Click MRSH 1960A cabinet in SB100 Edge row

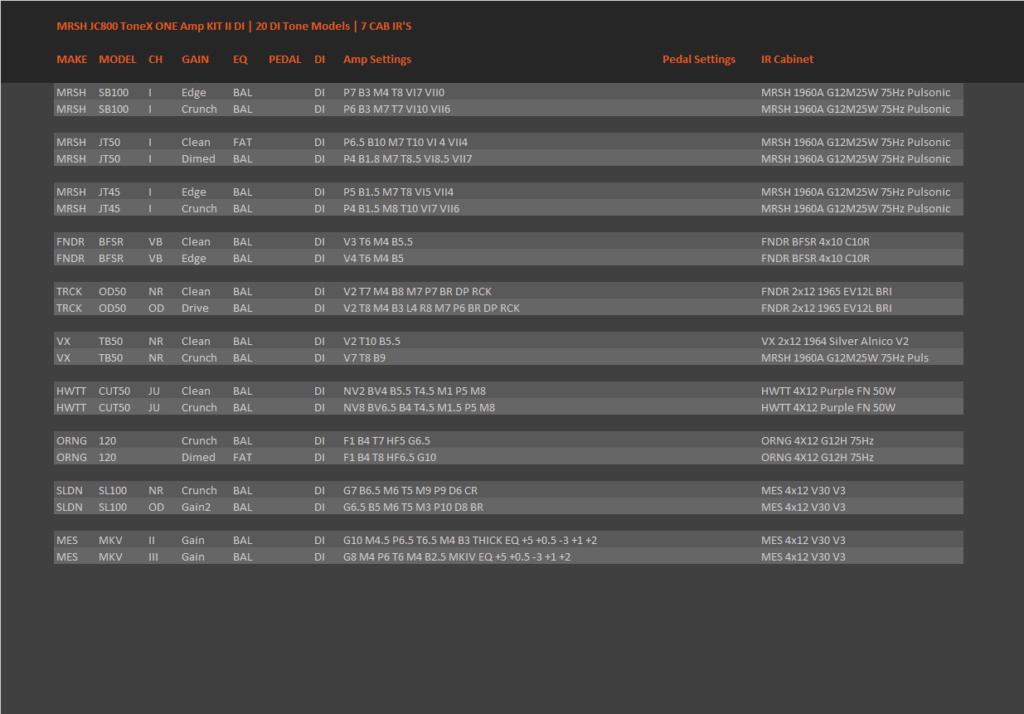click(856, 93)
